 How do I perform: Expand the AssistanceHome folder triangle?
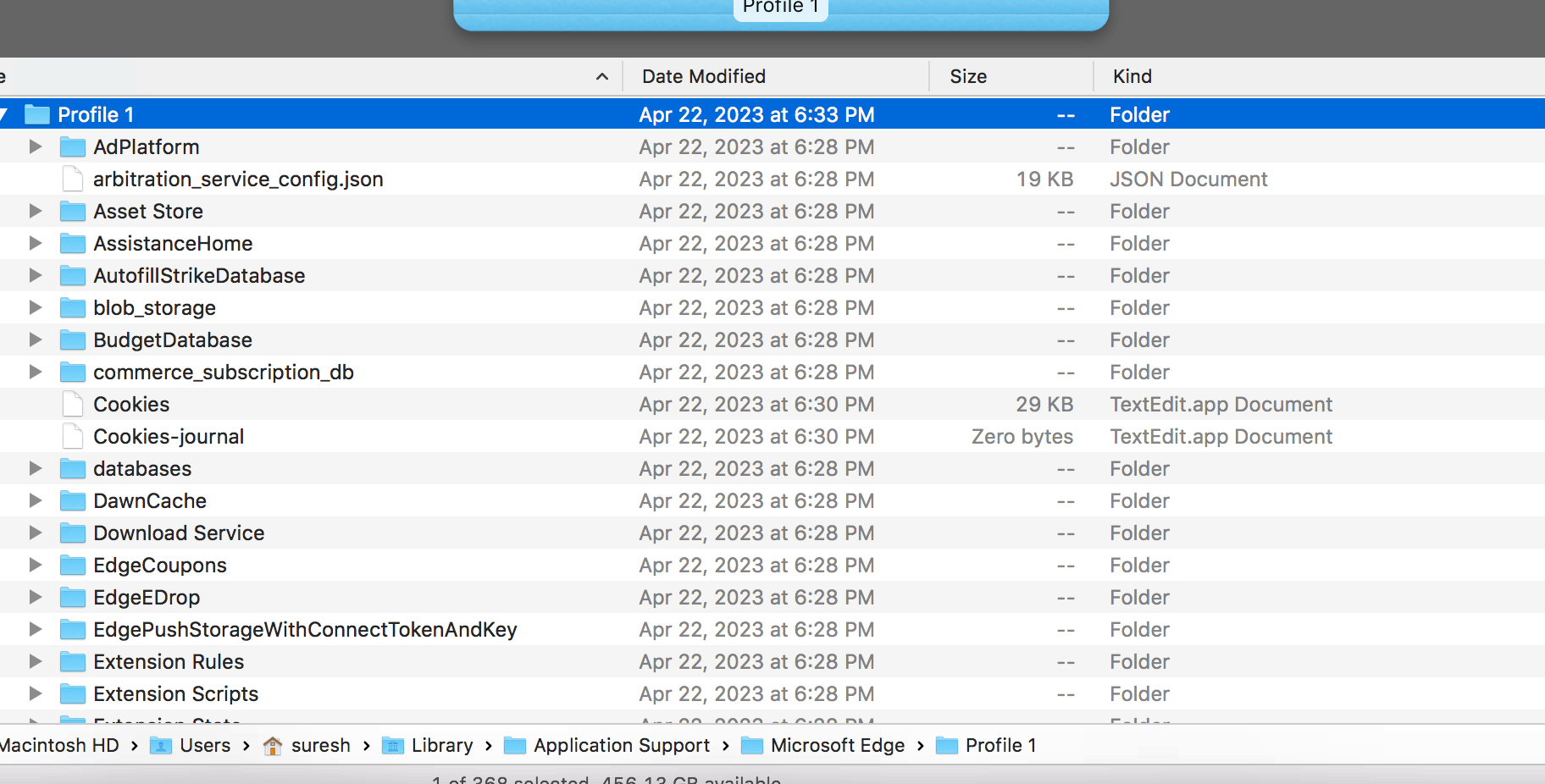point(35,243)
